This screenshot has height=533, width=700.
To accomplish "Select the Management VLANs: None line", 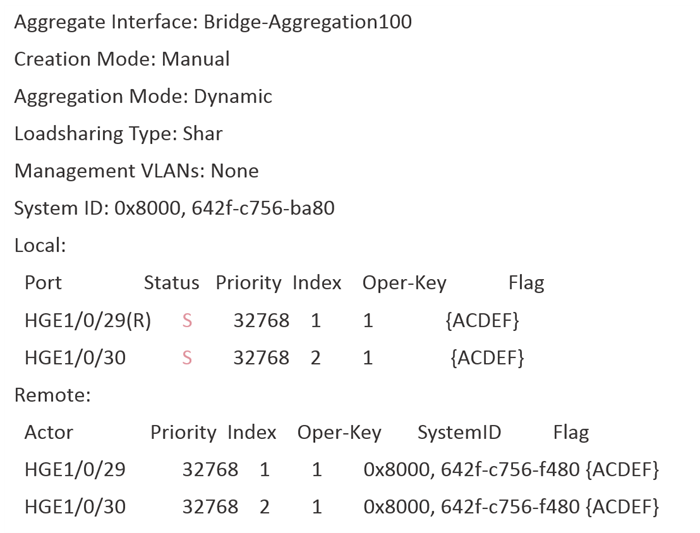I will coord(136,171).
